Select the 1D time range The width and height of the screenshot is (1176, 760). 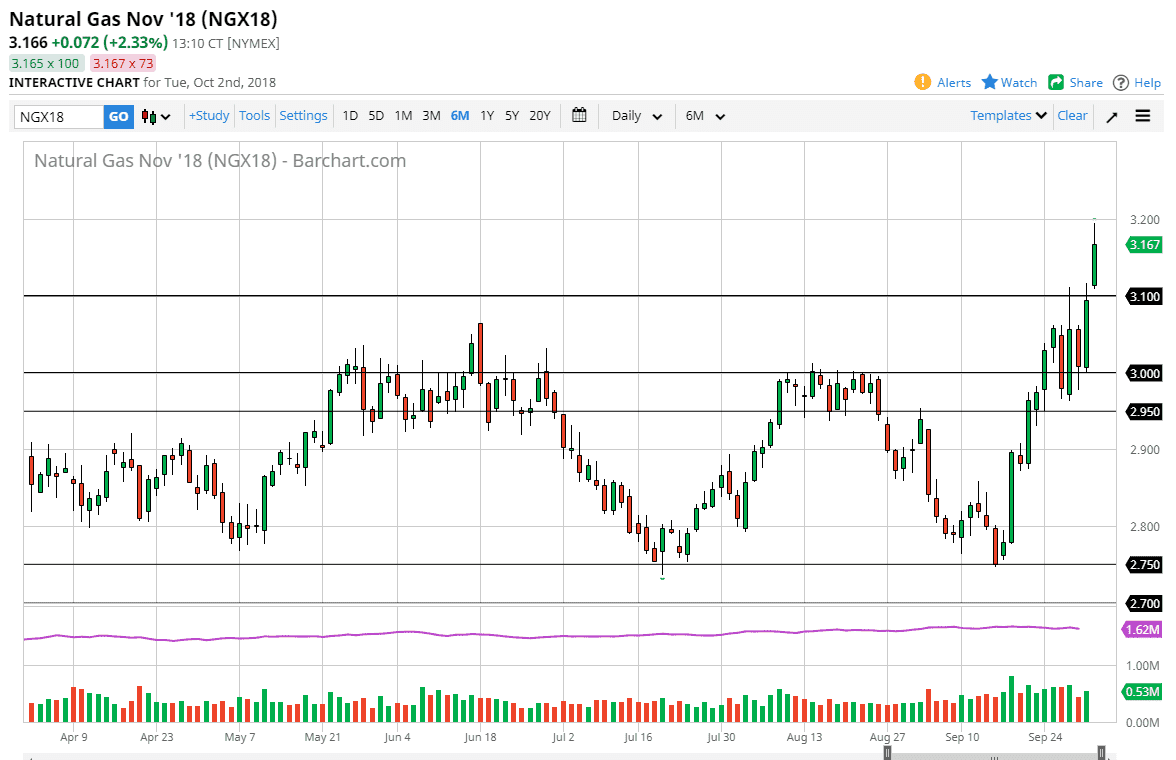tap(350, 116)
